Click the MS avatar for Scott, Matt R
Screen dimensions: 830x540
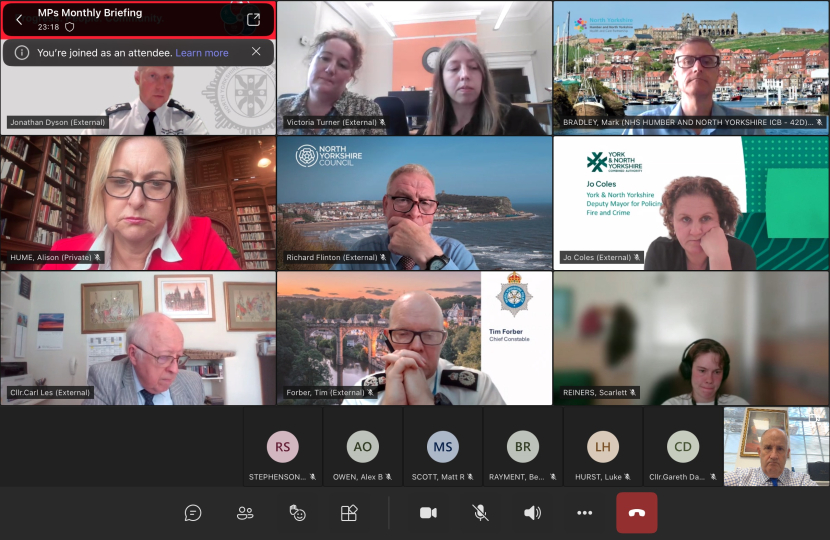pyautogui.click(x=443, y=446)
